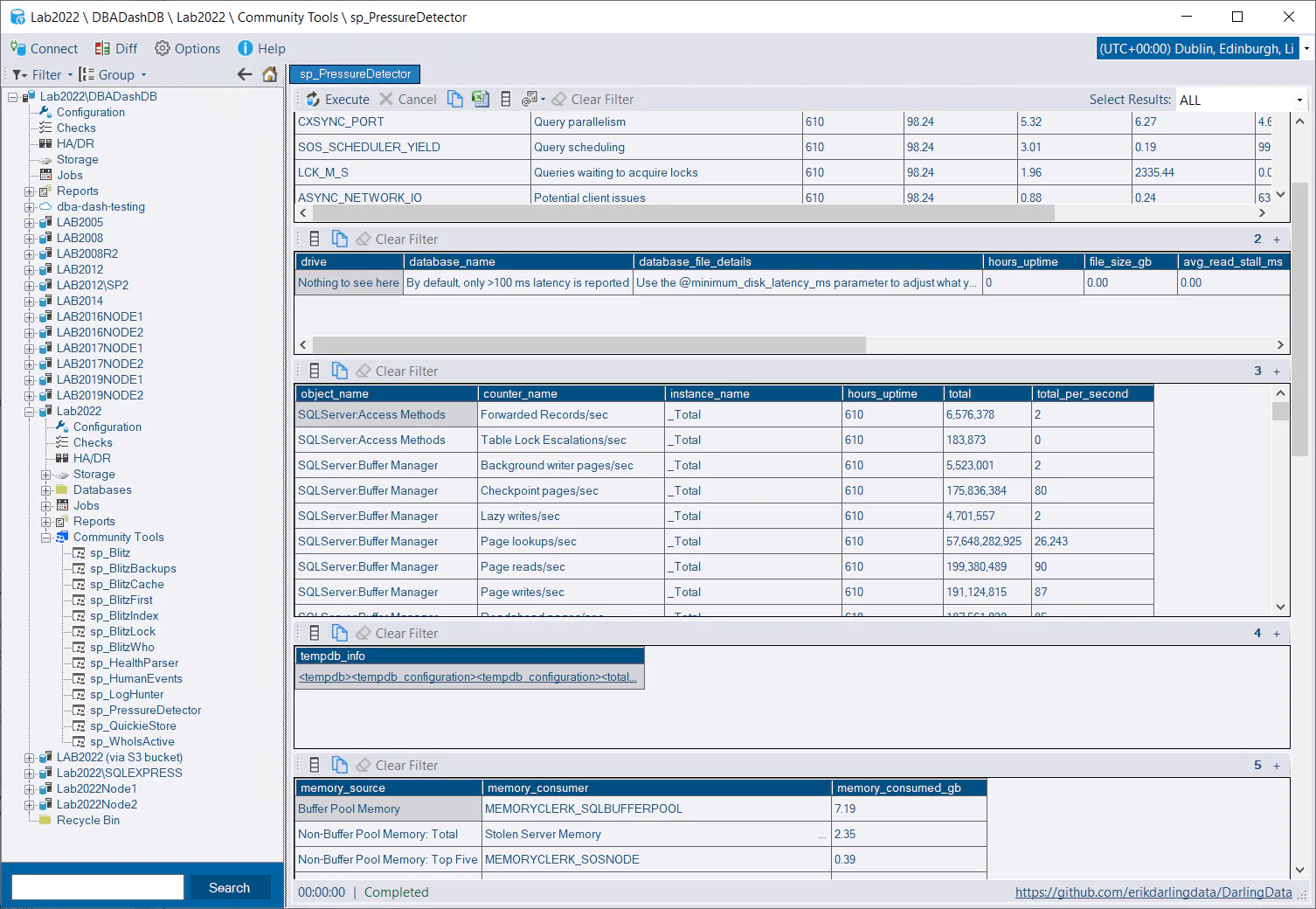The image size is (1316, 909).
Task: Open the DarlingData GitHub link
Action: pos(1153,892)
